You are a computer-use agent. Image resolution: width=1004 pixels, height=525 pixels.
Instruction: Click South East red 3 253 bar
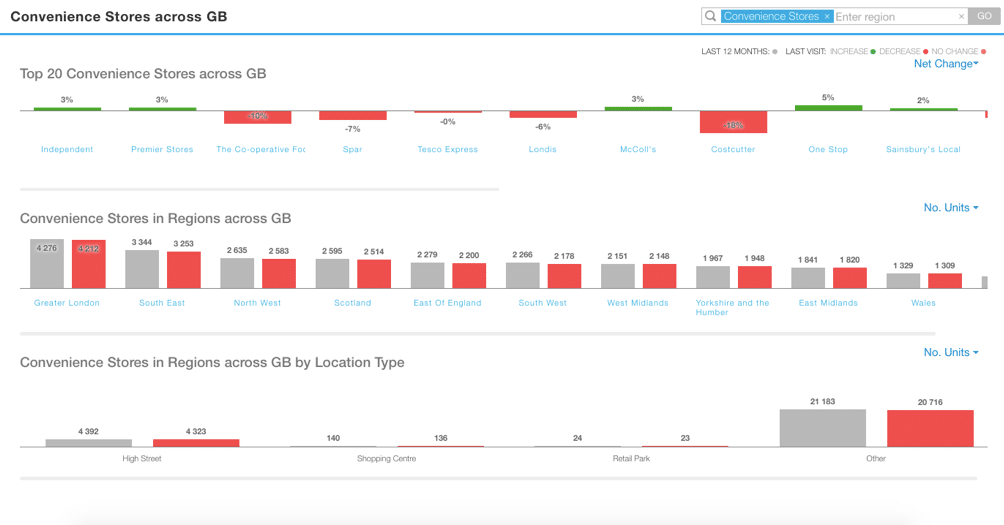pos(184,270)
